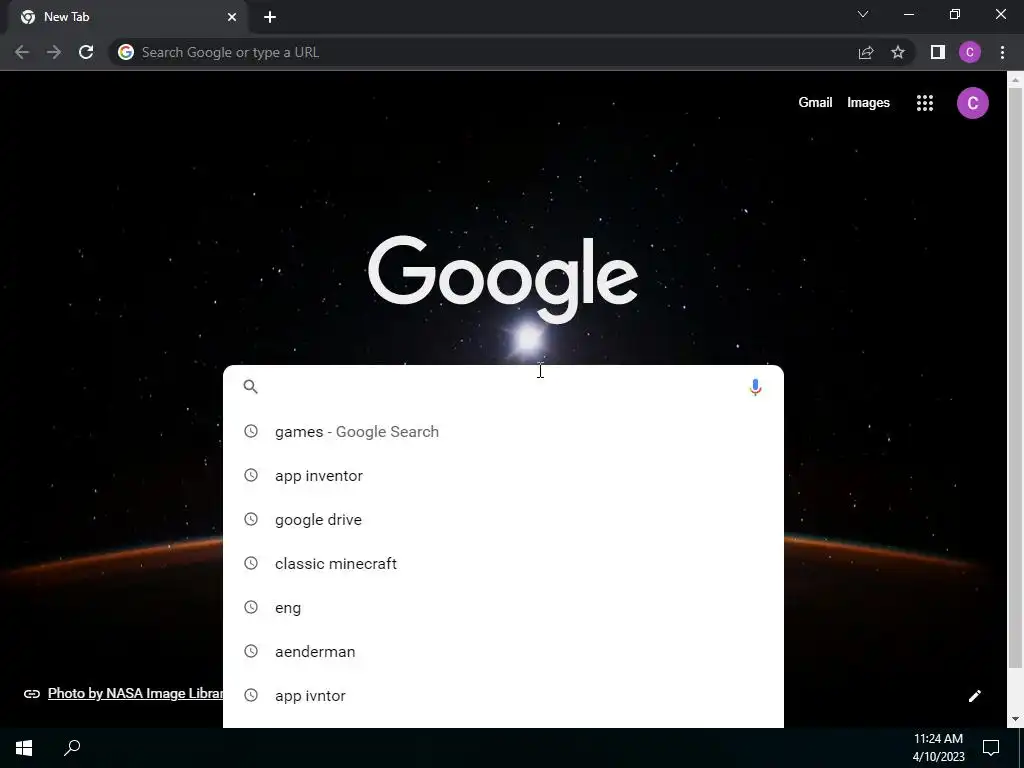This screenshot has width=1024, height=768.
Task: Open a new tab with the plus button
Action: [x=270, y=17]
